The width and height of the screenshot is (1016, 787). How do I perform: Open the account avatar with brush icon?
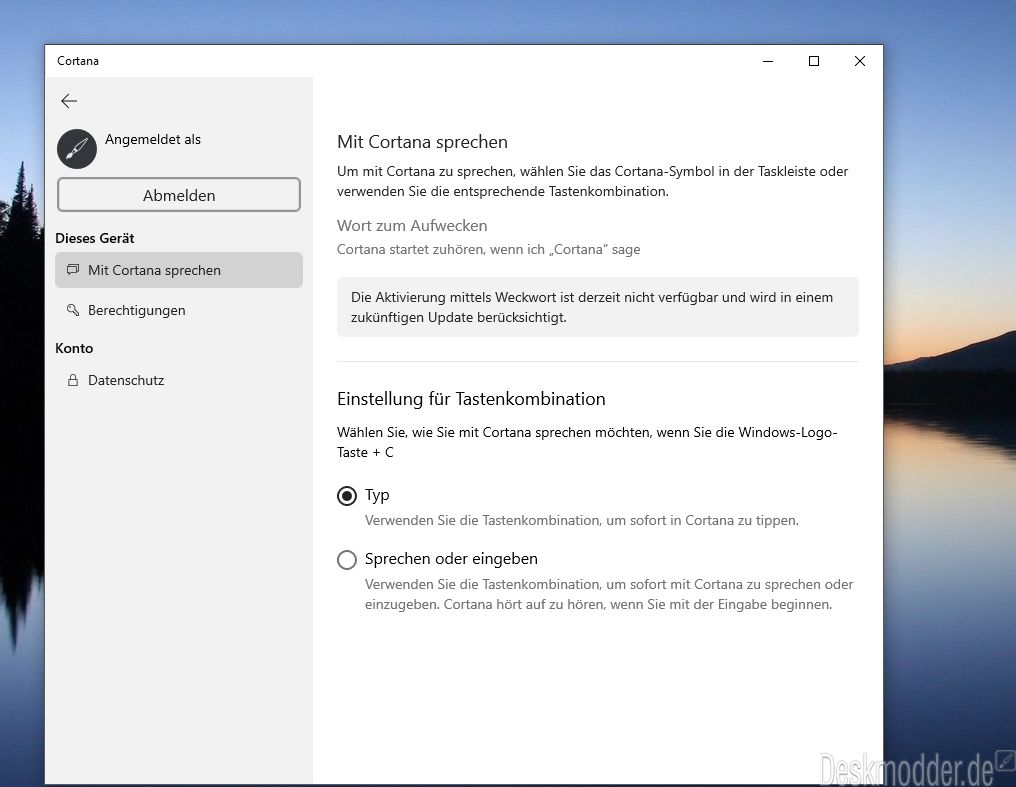(x=77, y=148)
